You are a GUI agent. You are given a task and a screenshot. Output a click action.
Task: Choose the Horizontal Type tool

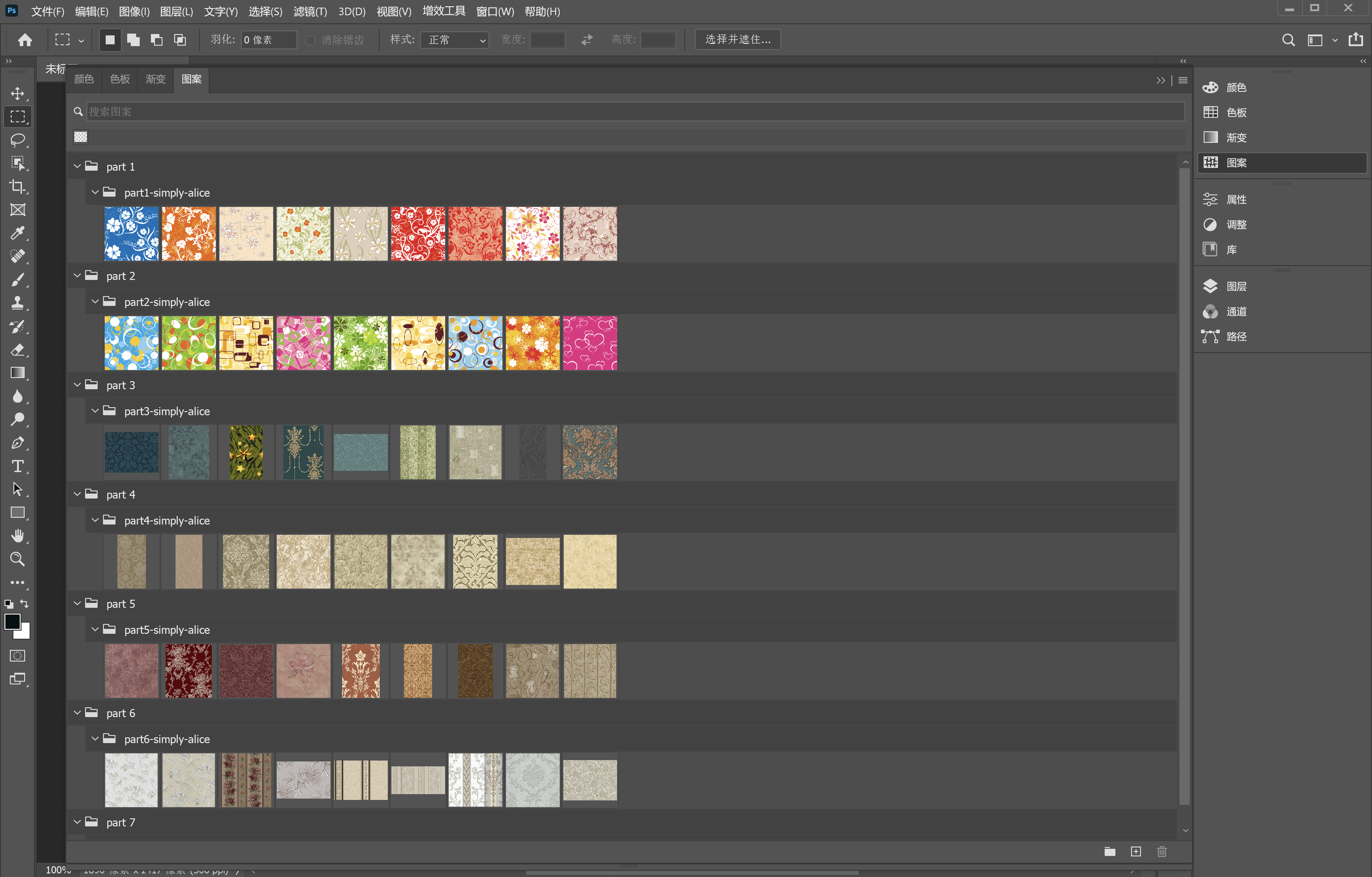pyautogui.click(x=17, y=466)
